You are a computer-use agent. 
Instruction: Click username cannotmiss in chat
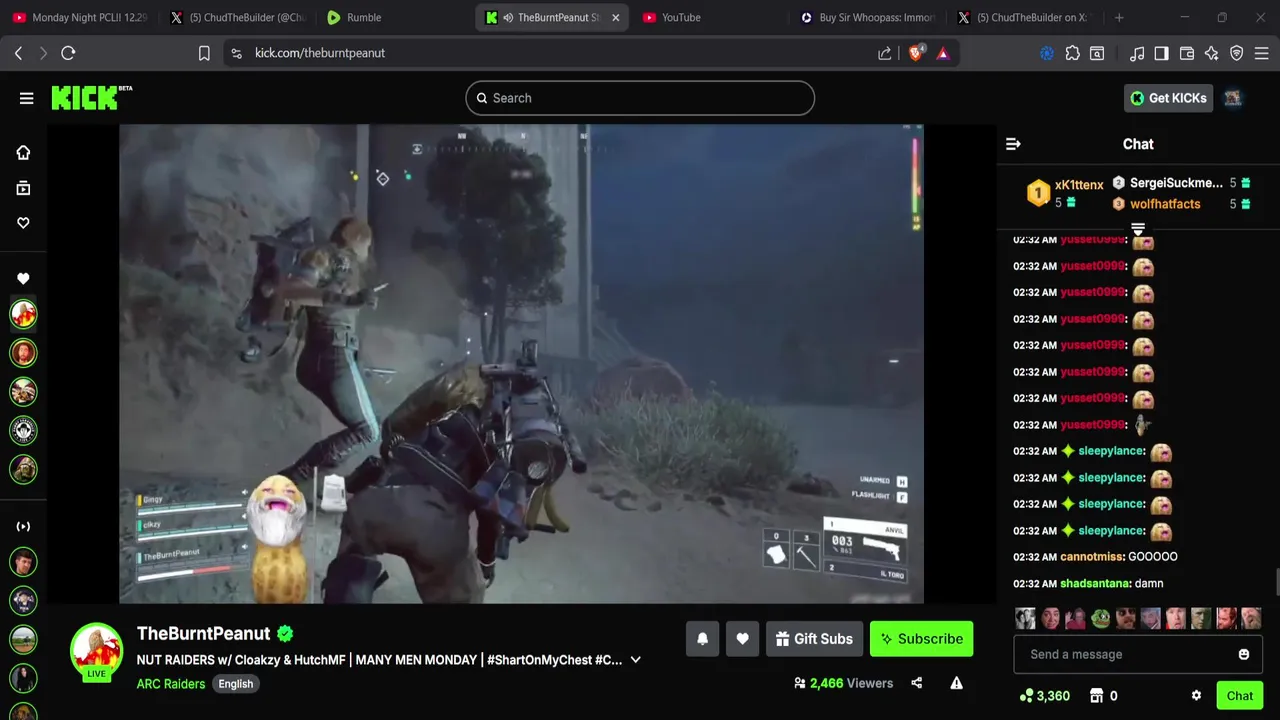coord(1091,557)
